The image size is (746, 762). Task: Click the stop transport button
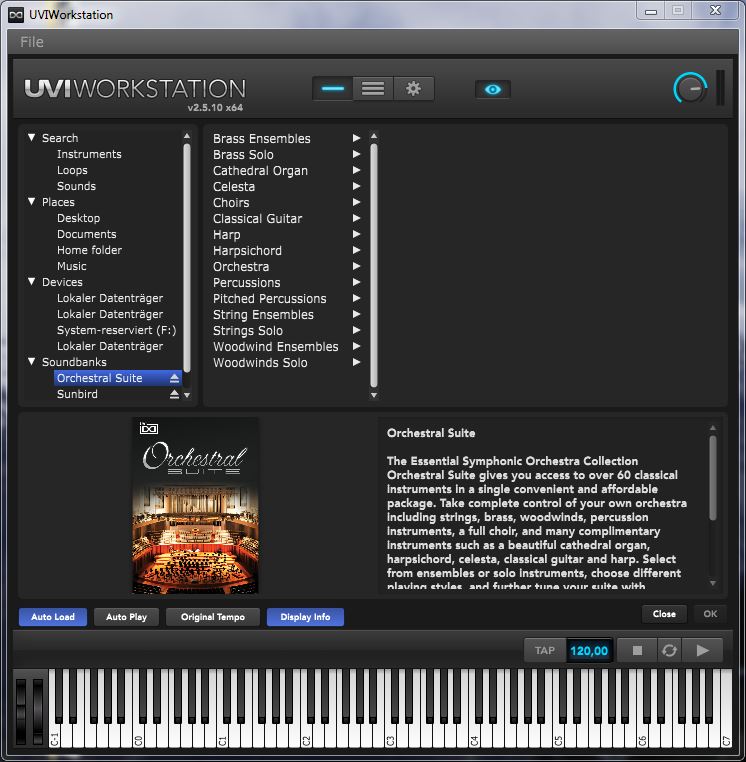click(637, 650)
